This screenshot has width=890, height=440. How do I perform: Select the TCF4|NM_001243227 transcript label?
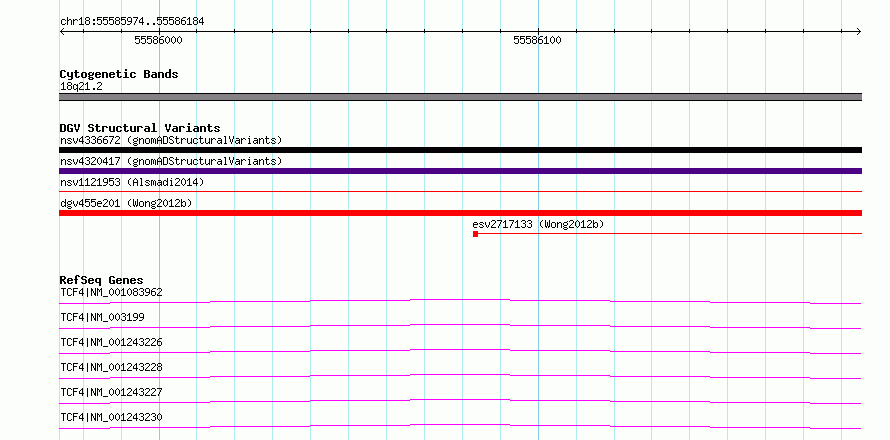(x=111, y=392)
